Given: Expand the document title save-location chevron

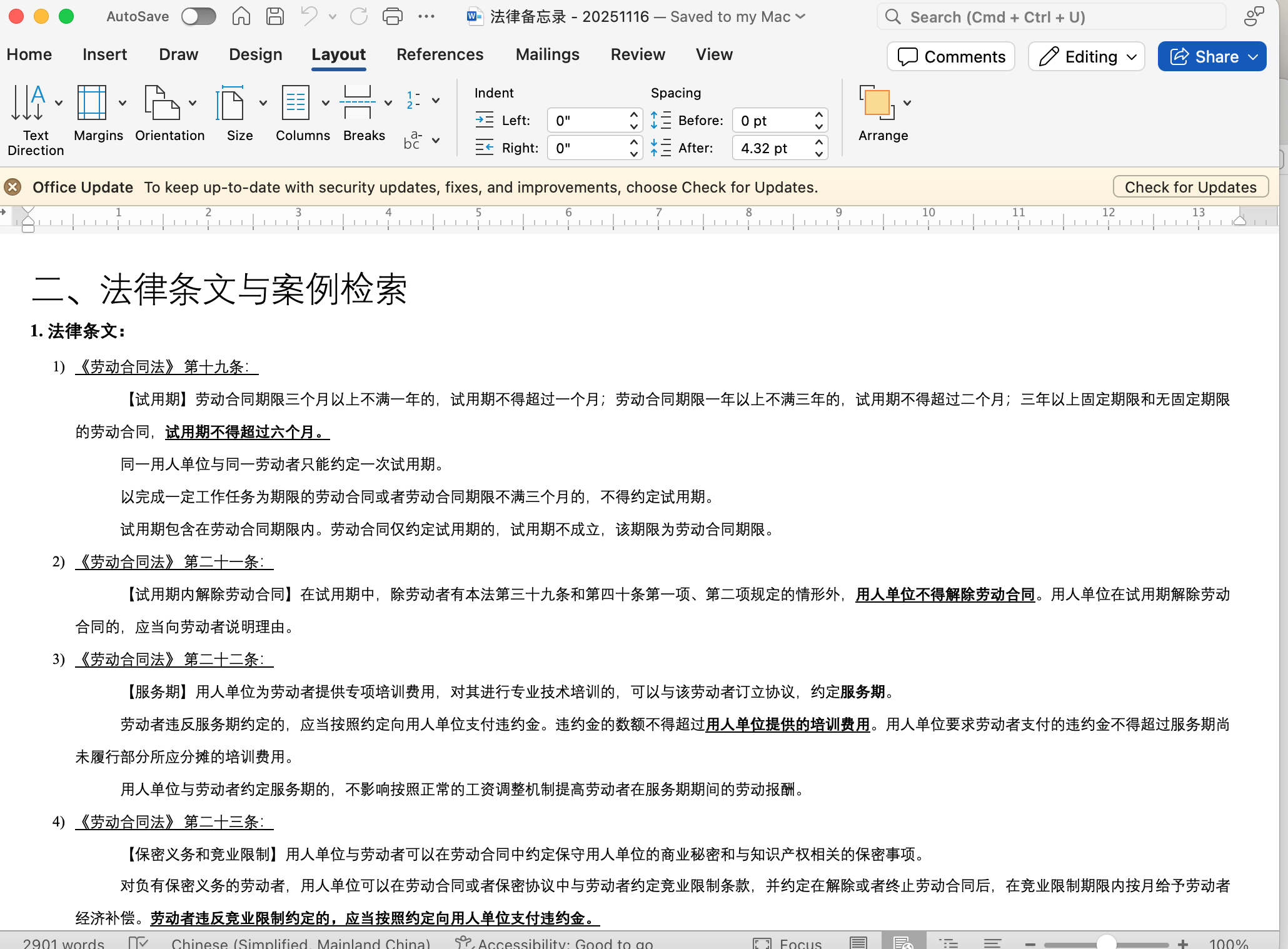Looking at the screenshot, I should tap(801, 17).
